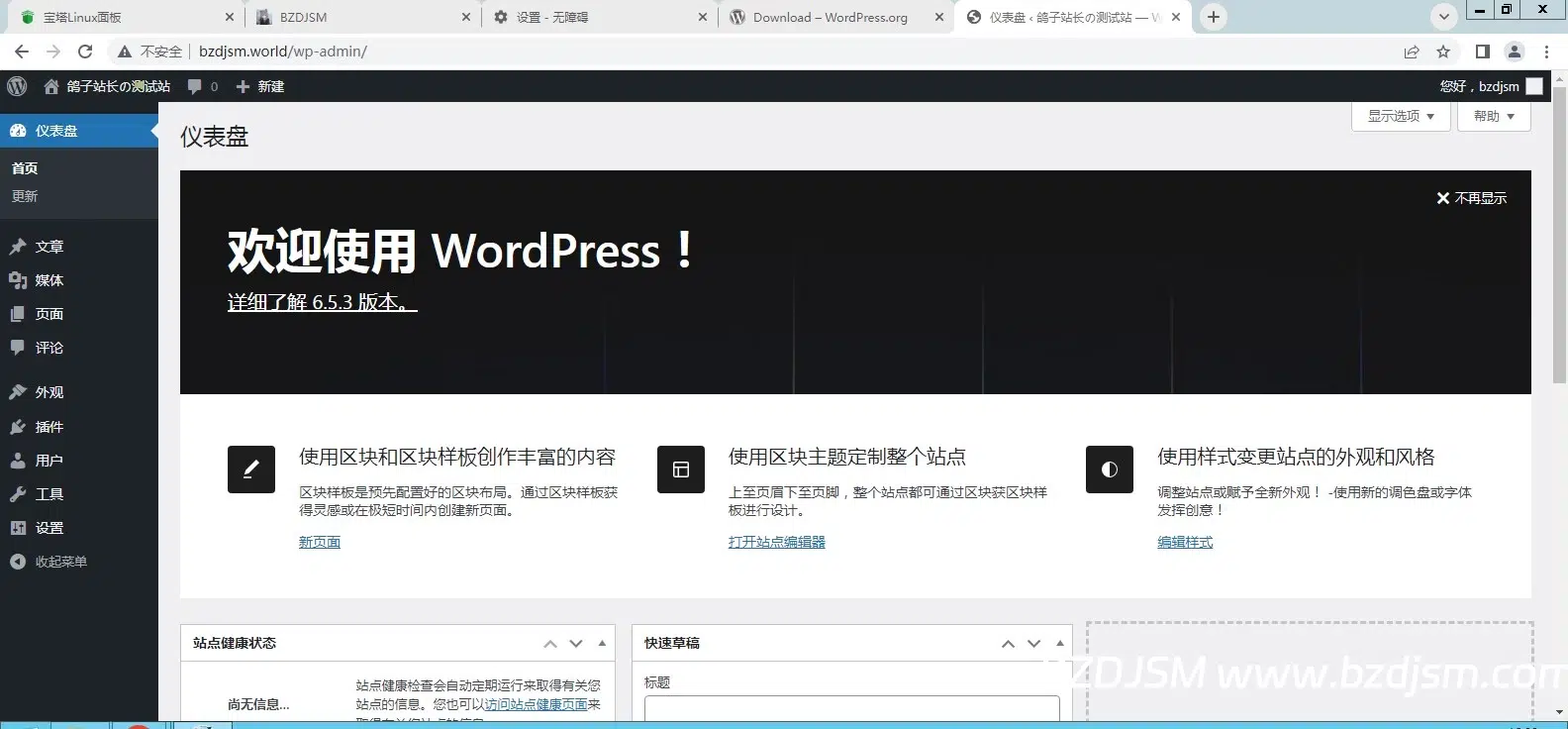
Task: Go forward in browser history
Action: coord(53,52)
